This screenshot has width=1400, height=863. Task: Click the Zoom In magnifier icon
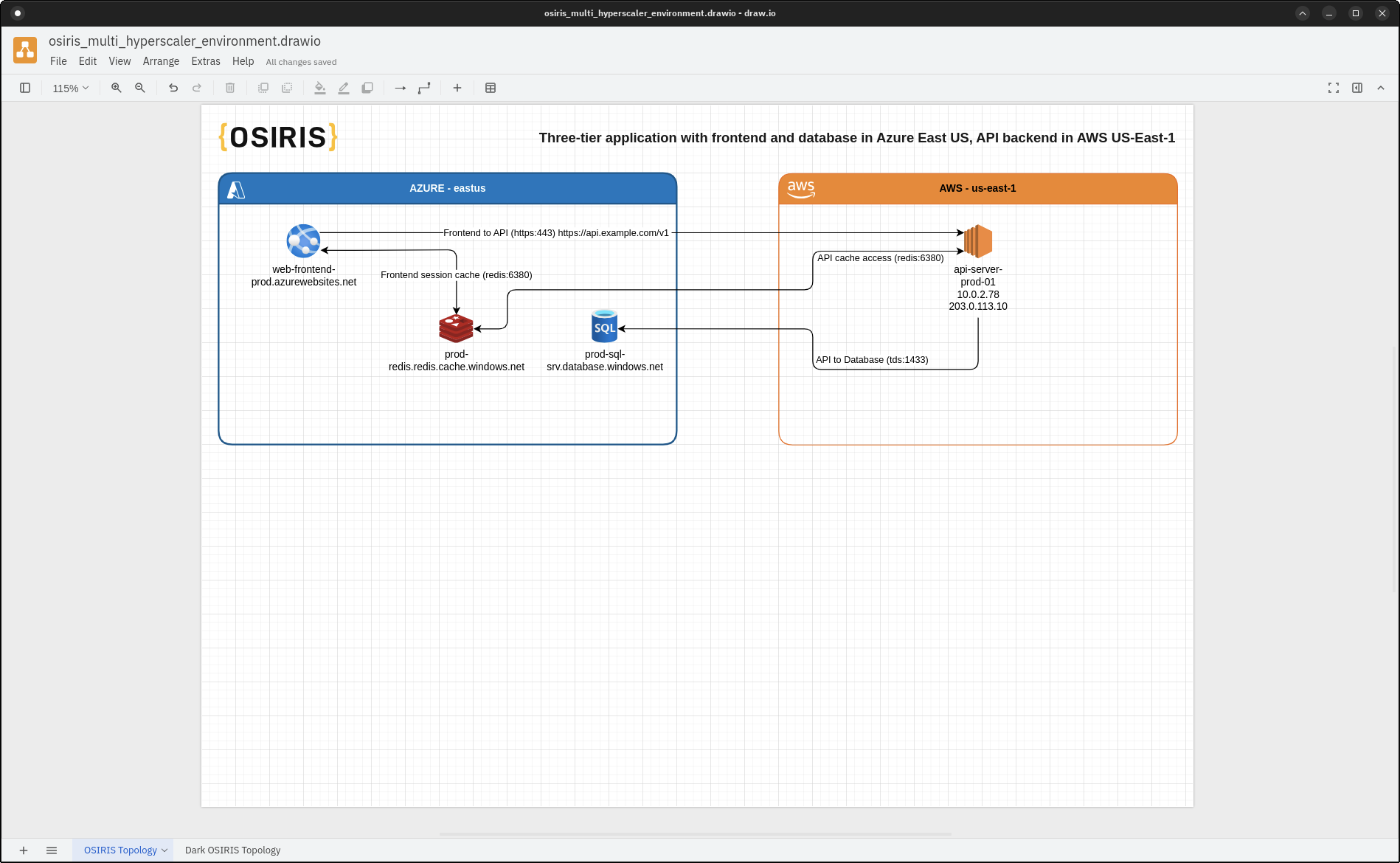pyautogui.click(x=117, y=88)
